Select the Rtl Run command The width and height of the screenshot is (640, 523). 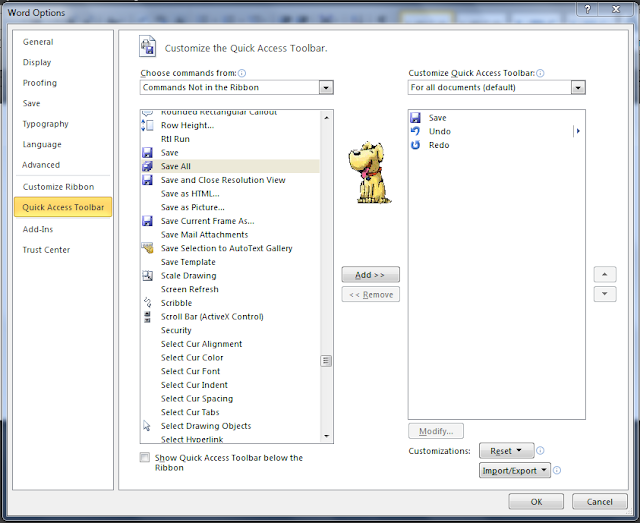pyautogui.click(x=230, y=139)
